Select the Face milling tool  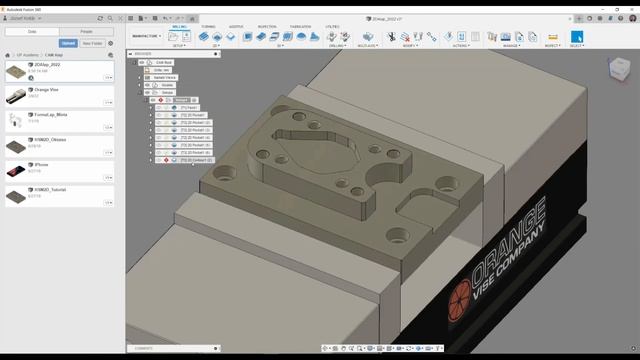(x=231, y=37)
